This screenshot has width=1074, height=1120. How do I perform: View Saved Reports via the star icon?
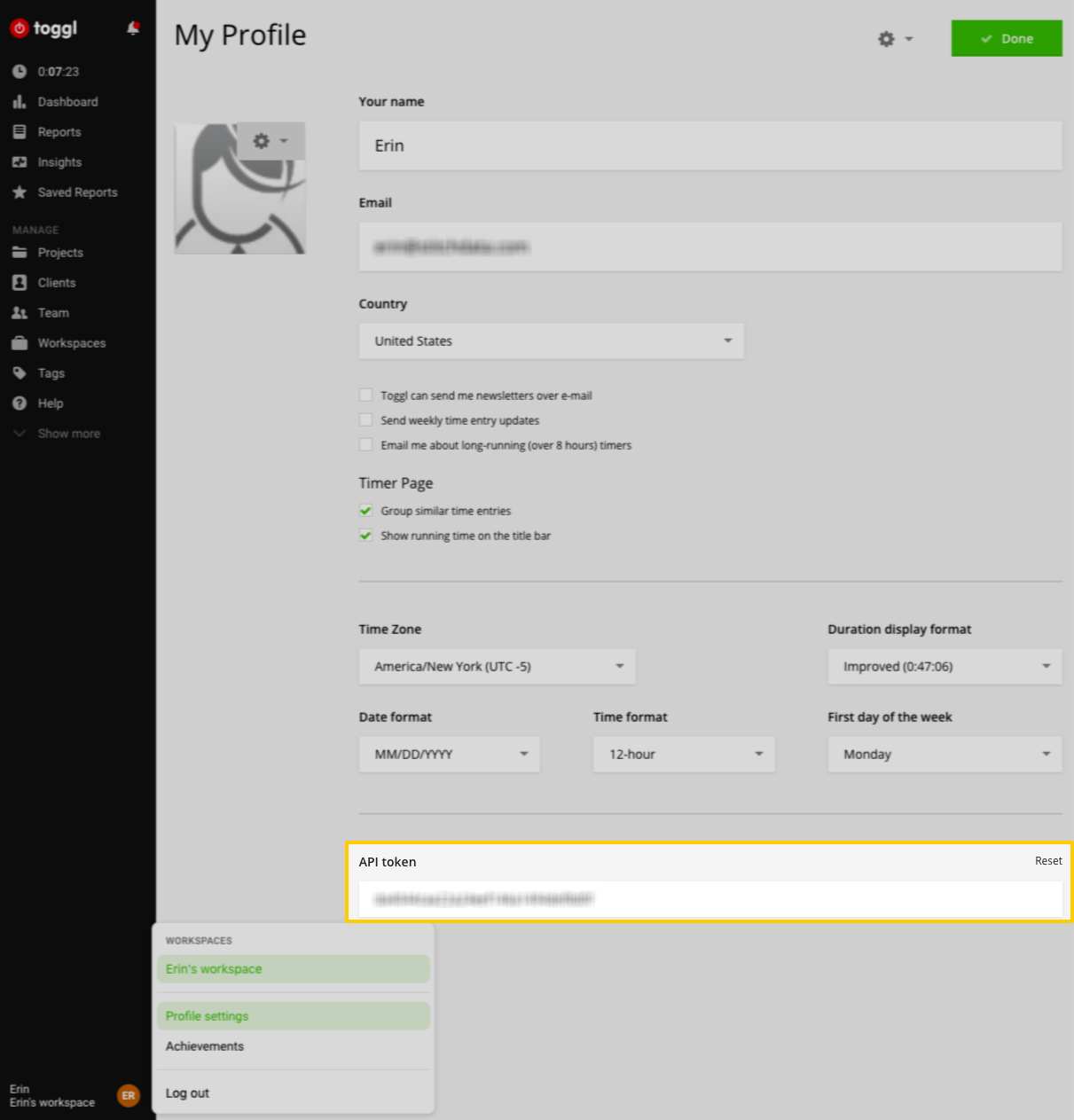[x=18, y=192]
